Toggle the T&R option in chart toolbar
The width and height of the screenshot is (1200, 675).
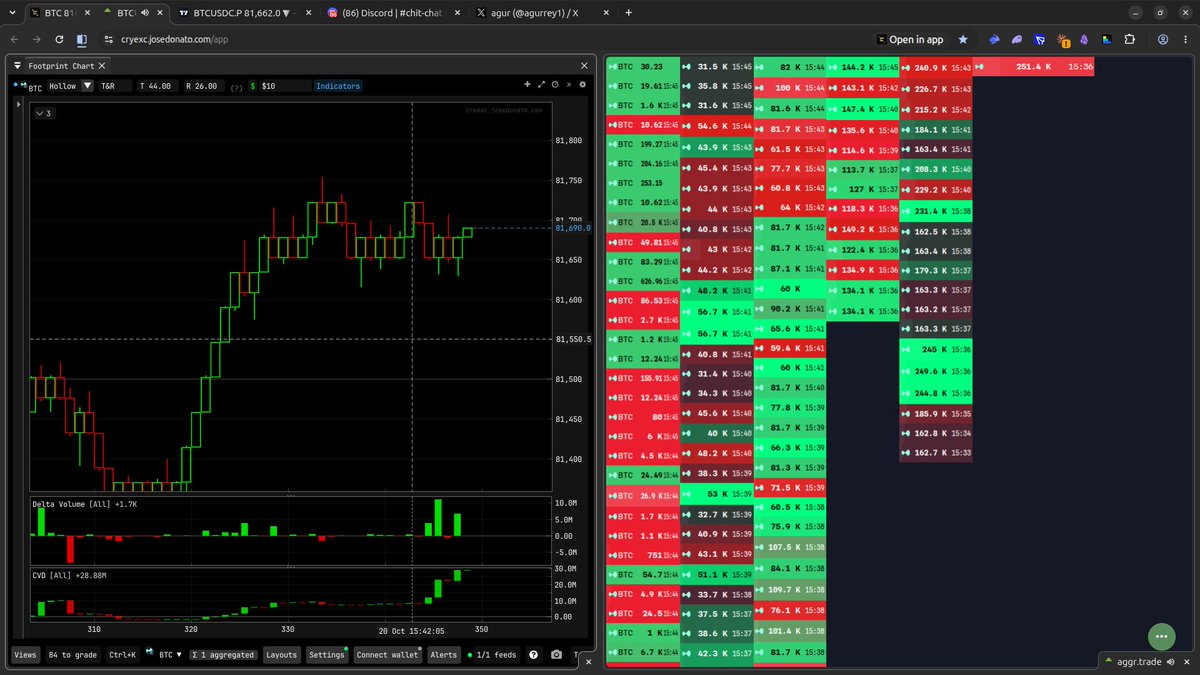tap(114, 86)
